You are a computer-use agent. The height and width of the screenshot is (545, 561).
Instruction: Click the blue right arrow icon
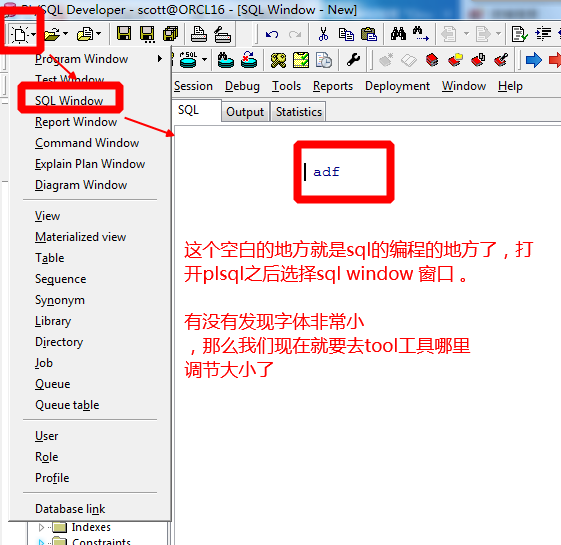pos(534,60)
